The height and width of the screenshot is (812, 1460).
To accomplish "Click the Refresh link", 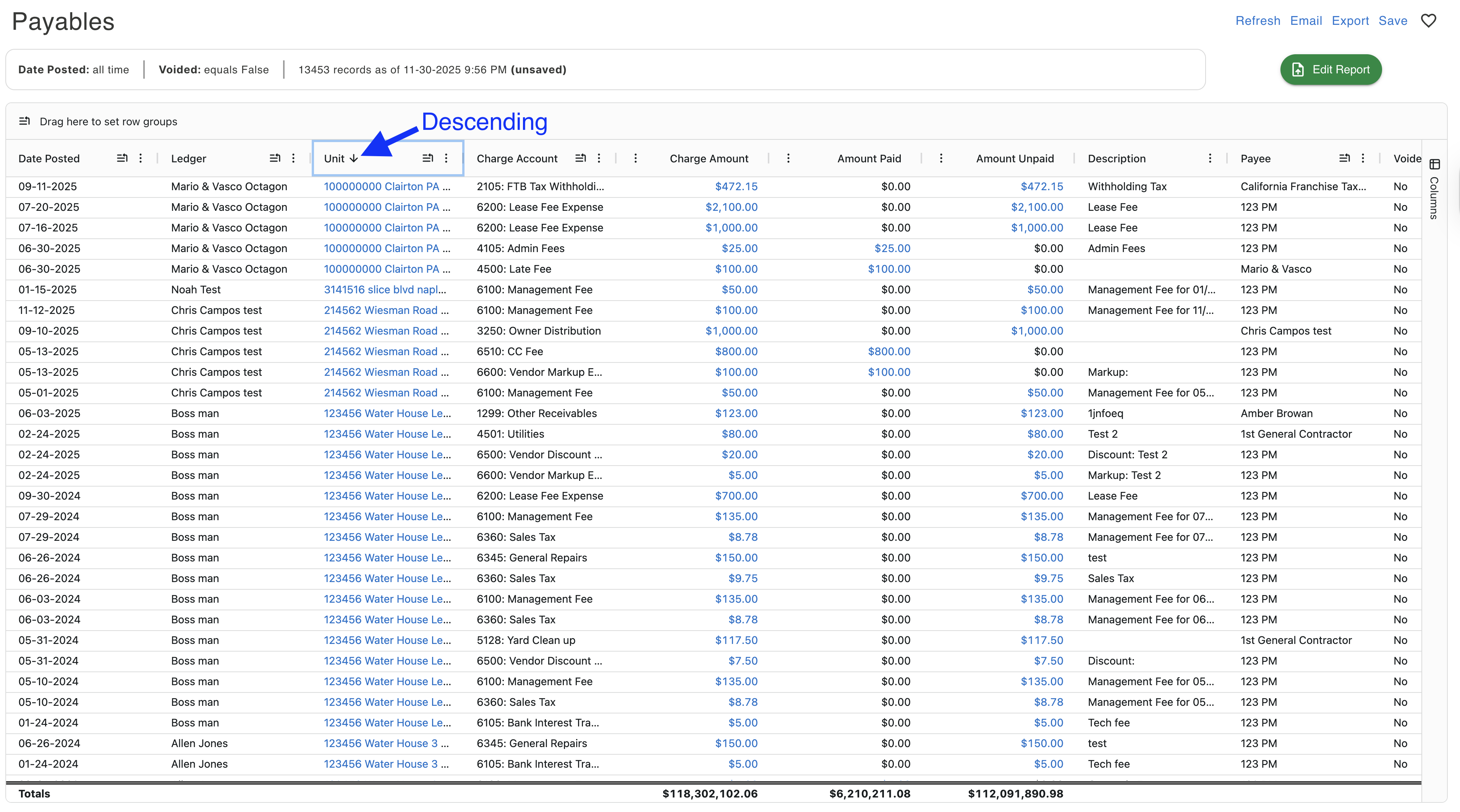I will (1258, 21).
